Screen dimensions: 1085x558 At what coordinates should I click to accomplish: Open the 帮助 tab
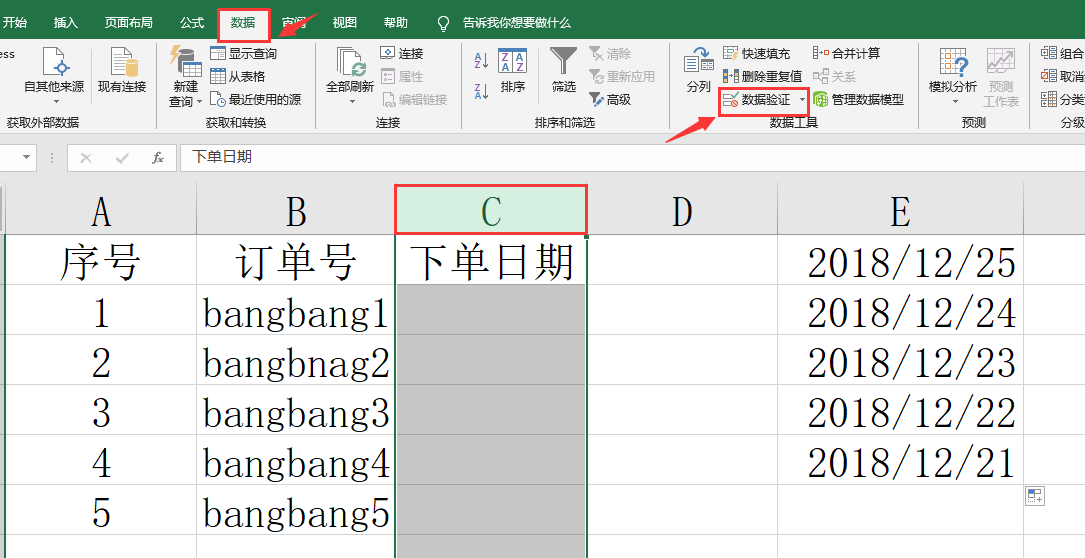396,23
